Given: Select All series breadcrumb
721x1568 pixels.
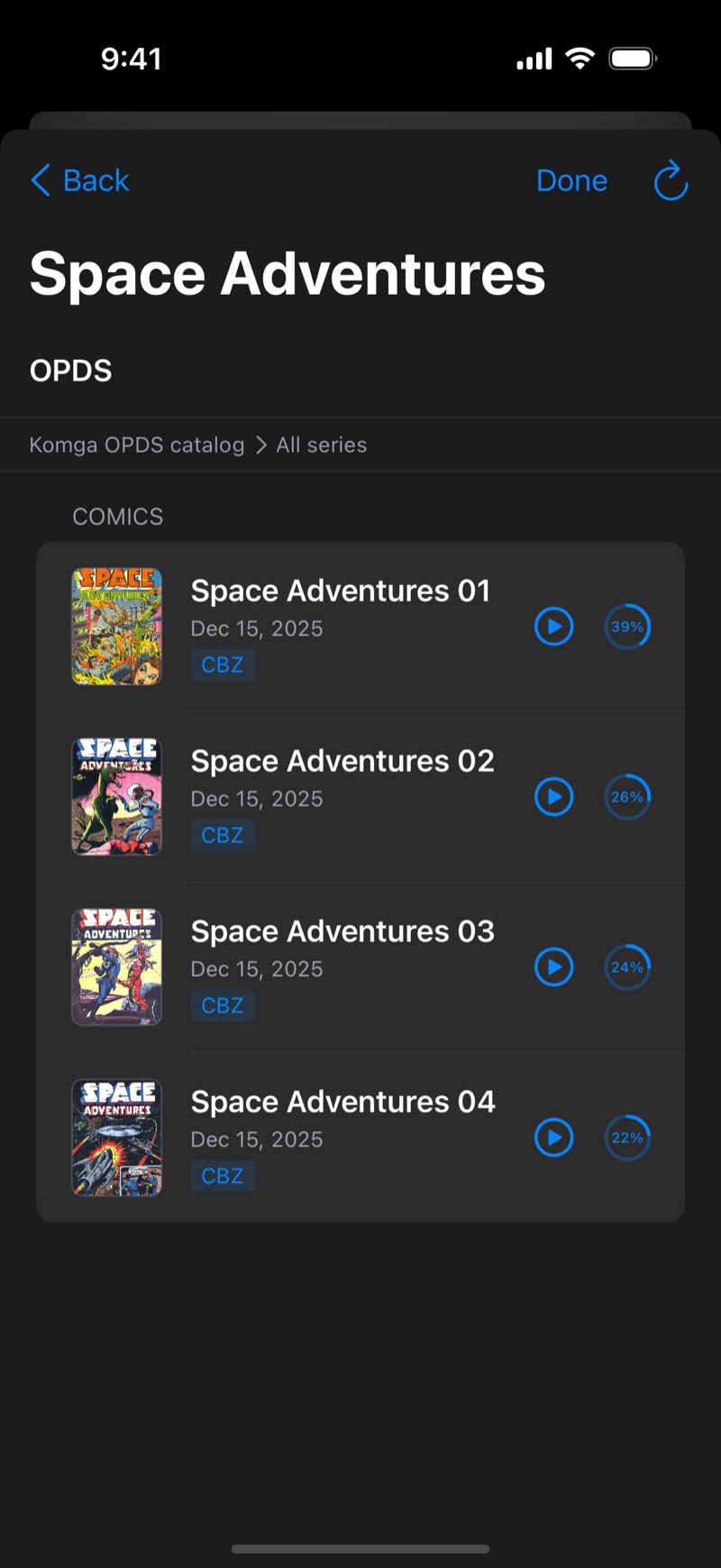Looking at the screenshot, I should [x=322, y=445].
